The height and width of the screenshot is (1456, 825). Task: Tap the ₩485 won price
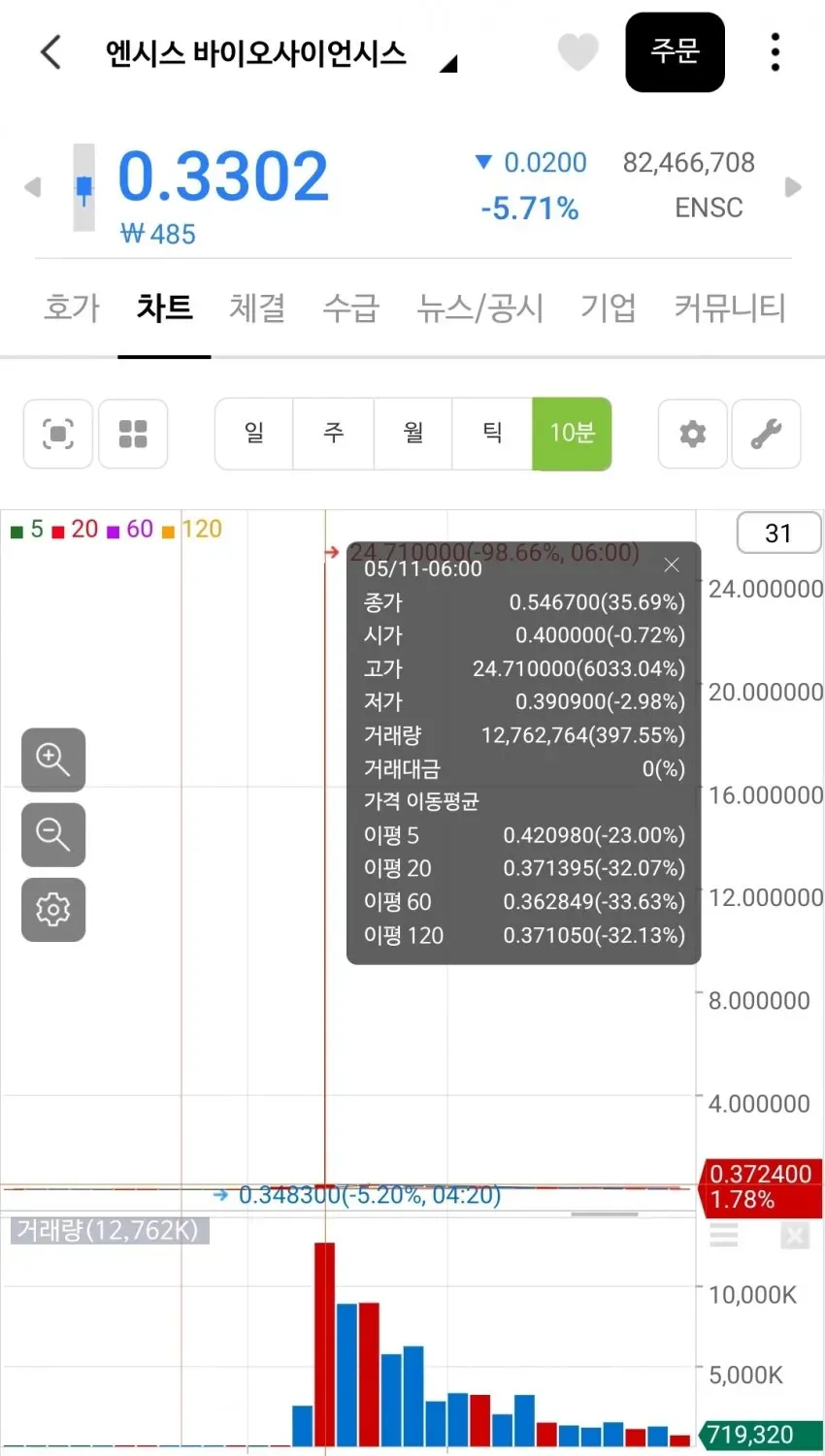point(158,234)
